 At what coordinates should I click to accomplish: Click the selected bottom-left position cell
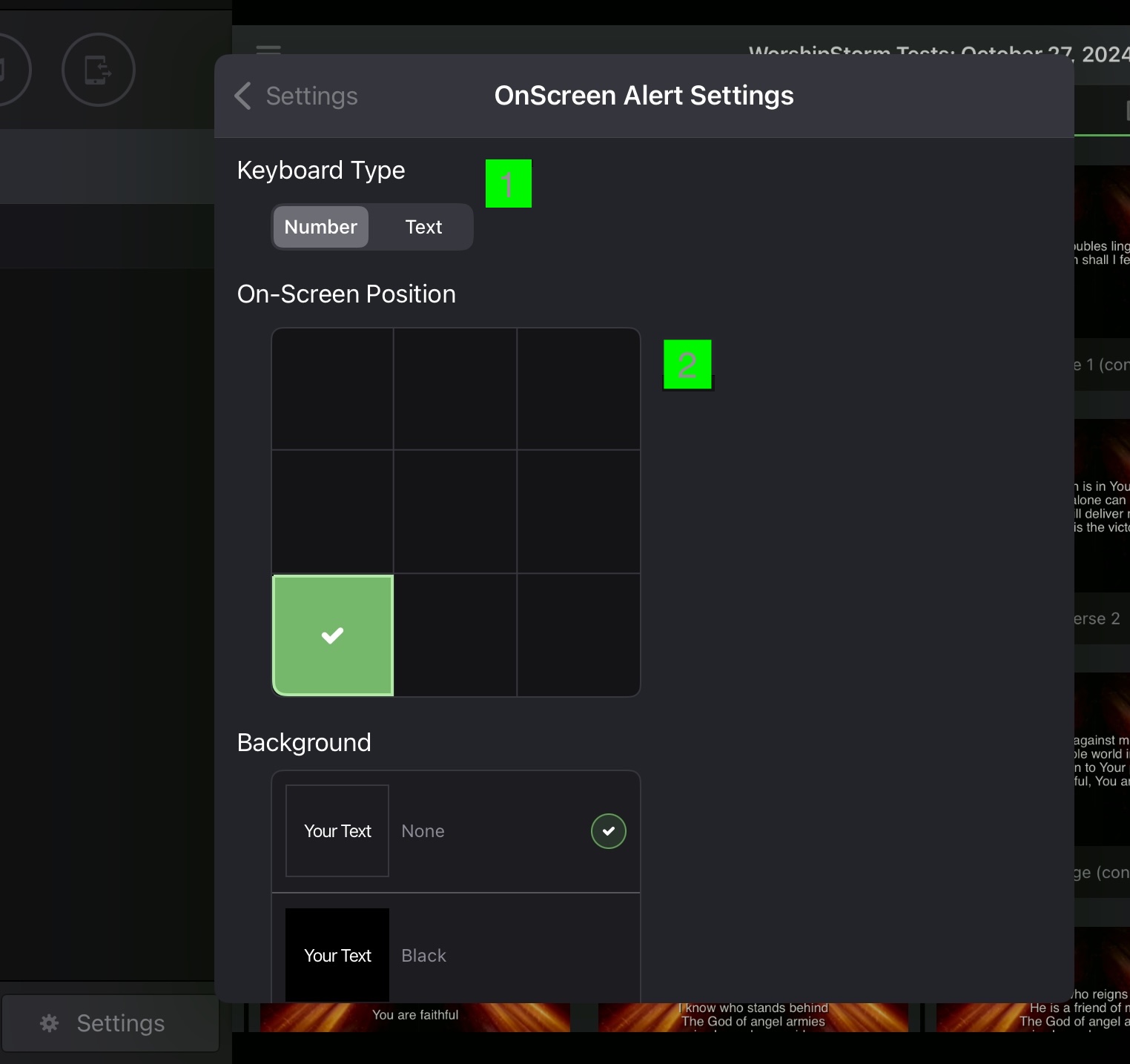(x=333, y=635)
